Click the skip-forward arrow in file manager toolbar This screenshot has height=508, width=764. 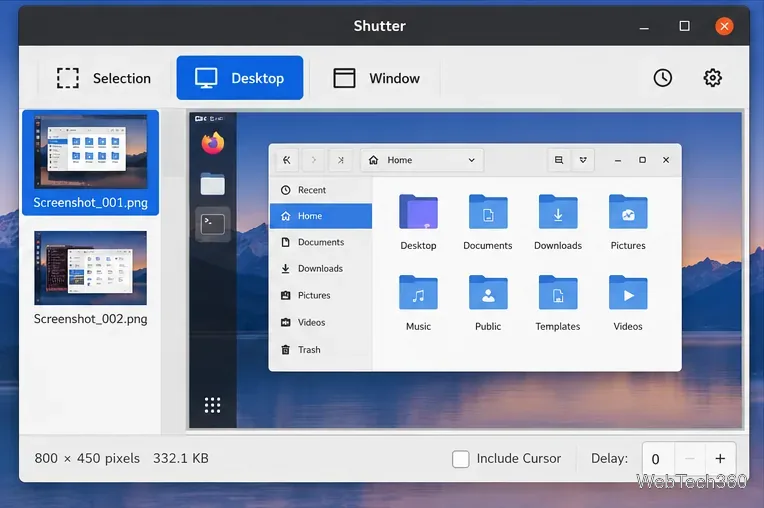pyautogui.click(x=341, y=160)
